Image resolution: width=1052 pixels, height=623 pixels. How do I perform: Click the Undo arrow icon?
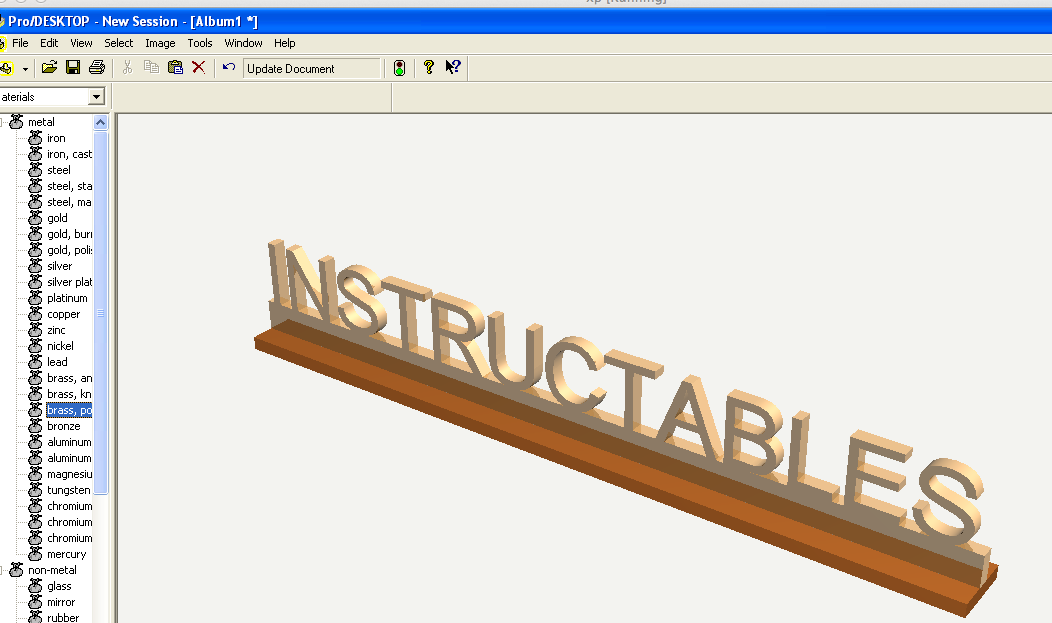point(229,67)
